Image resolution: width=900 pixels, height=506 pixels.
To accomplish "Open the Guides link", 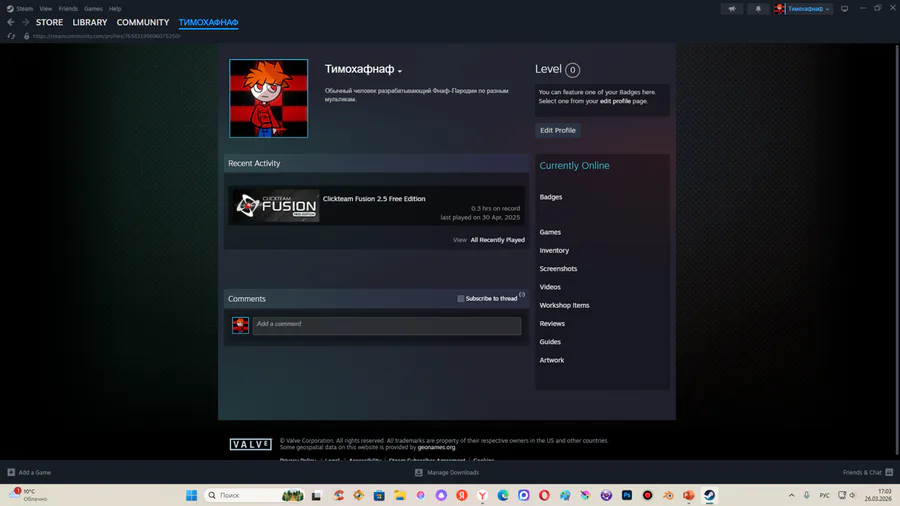I will click(x=550, y=342).
